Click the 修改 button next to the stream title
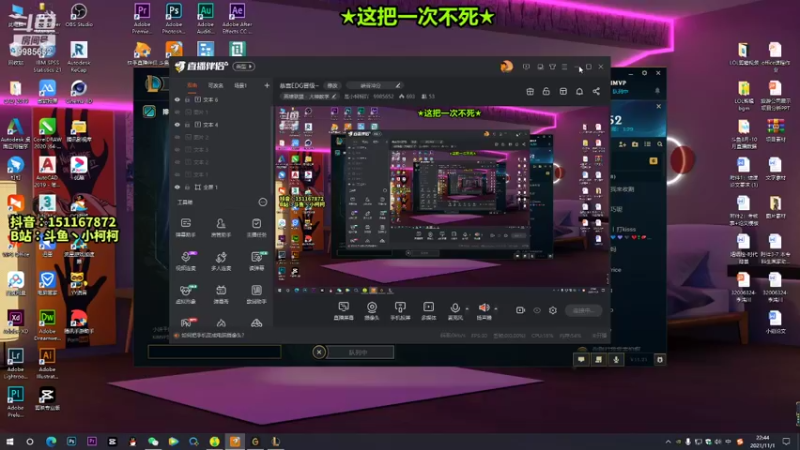The width and height of the screenshot is (800, 450). click(x=332, y=85)
